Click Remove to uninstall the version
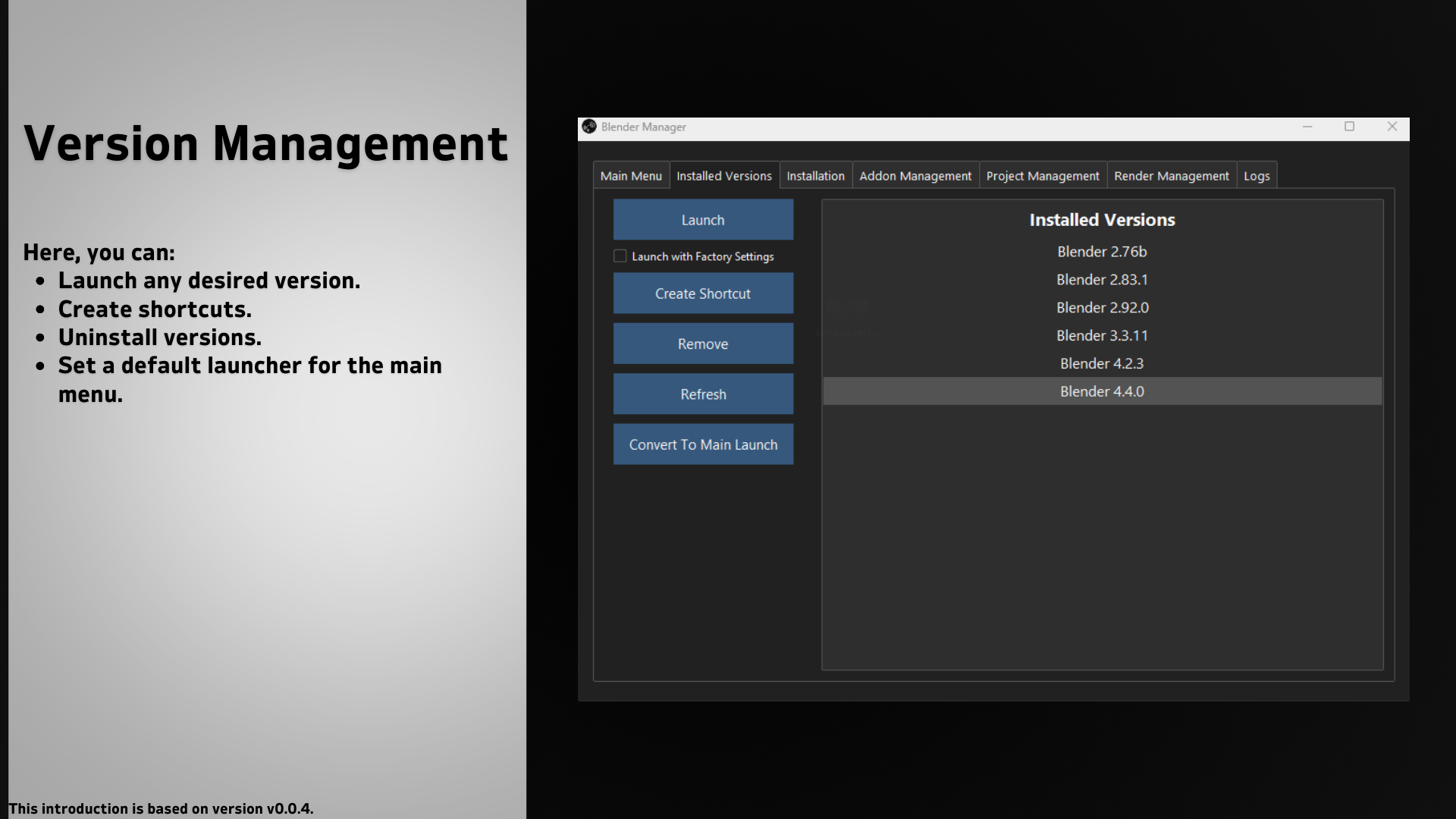 point(703,344)
